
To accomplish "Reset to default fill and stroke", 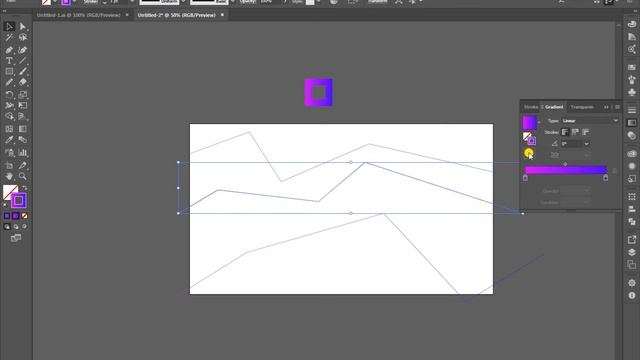I will [5, 205].
